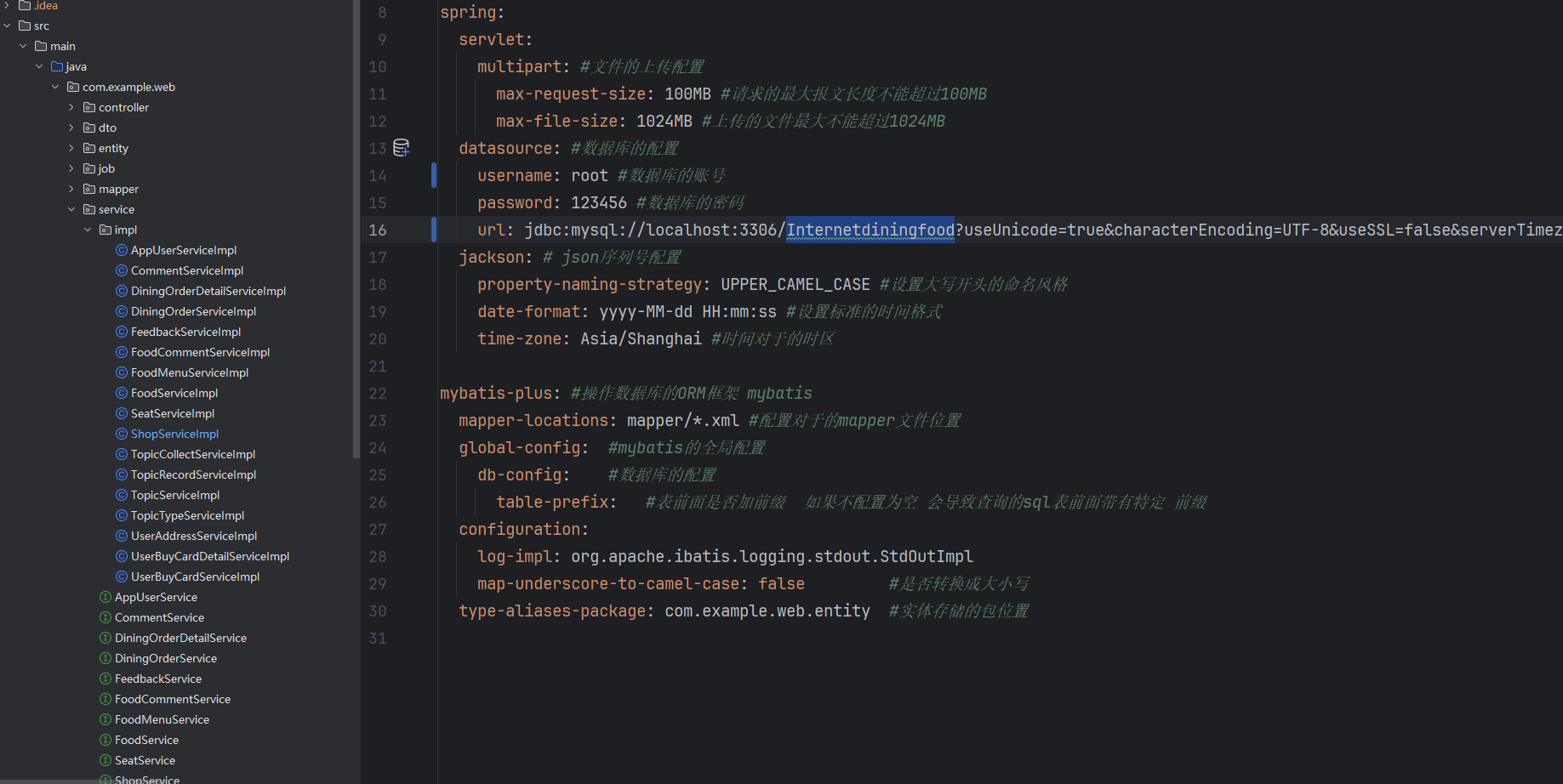1563x784 pixels.
Task: Click the Internetdiningfood database name in url
Action: click(870, 230)
